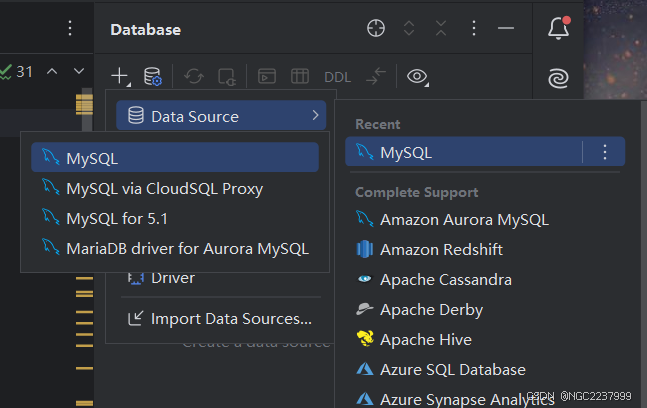Click the Jump to Source arrows icon
Screen dimensions: 647x408
click(x=376, y=76)
